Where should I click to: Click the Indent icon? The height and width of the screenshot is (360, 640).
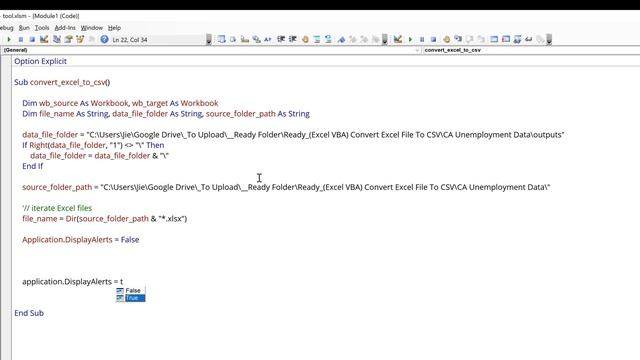coord(281,40)
